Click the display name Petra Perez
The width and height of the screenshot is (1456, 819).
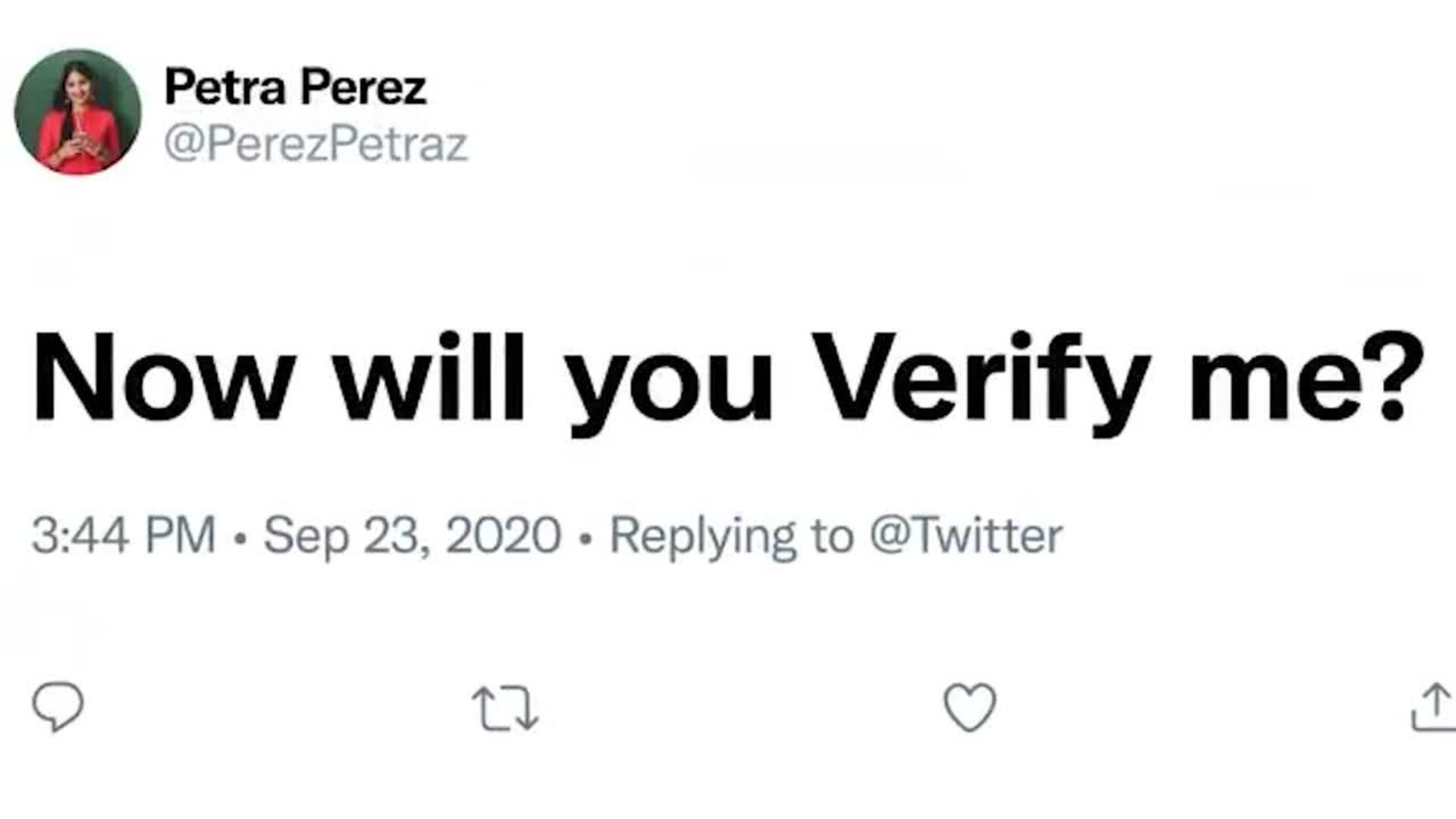295,86
